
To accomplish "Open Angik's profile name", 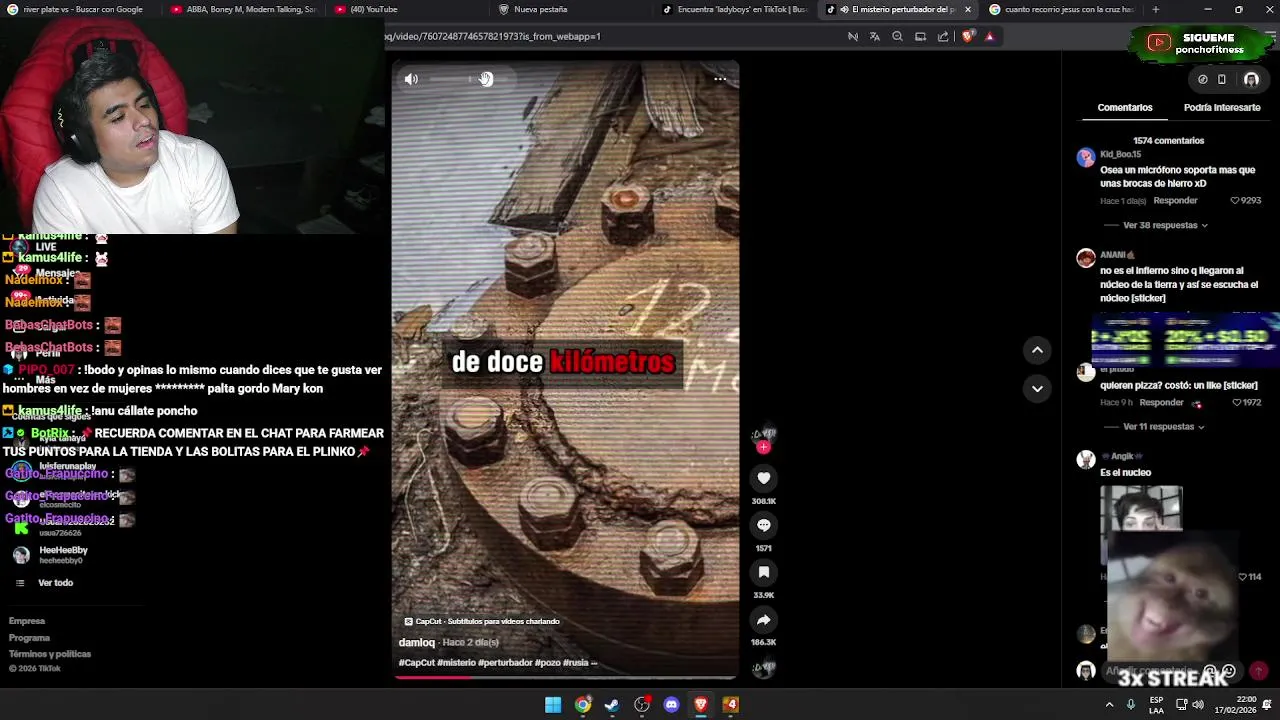I will coord(1120,456).
